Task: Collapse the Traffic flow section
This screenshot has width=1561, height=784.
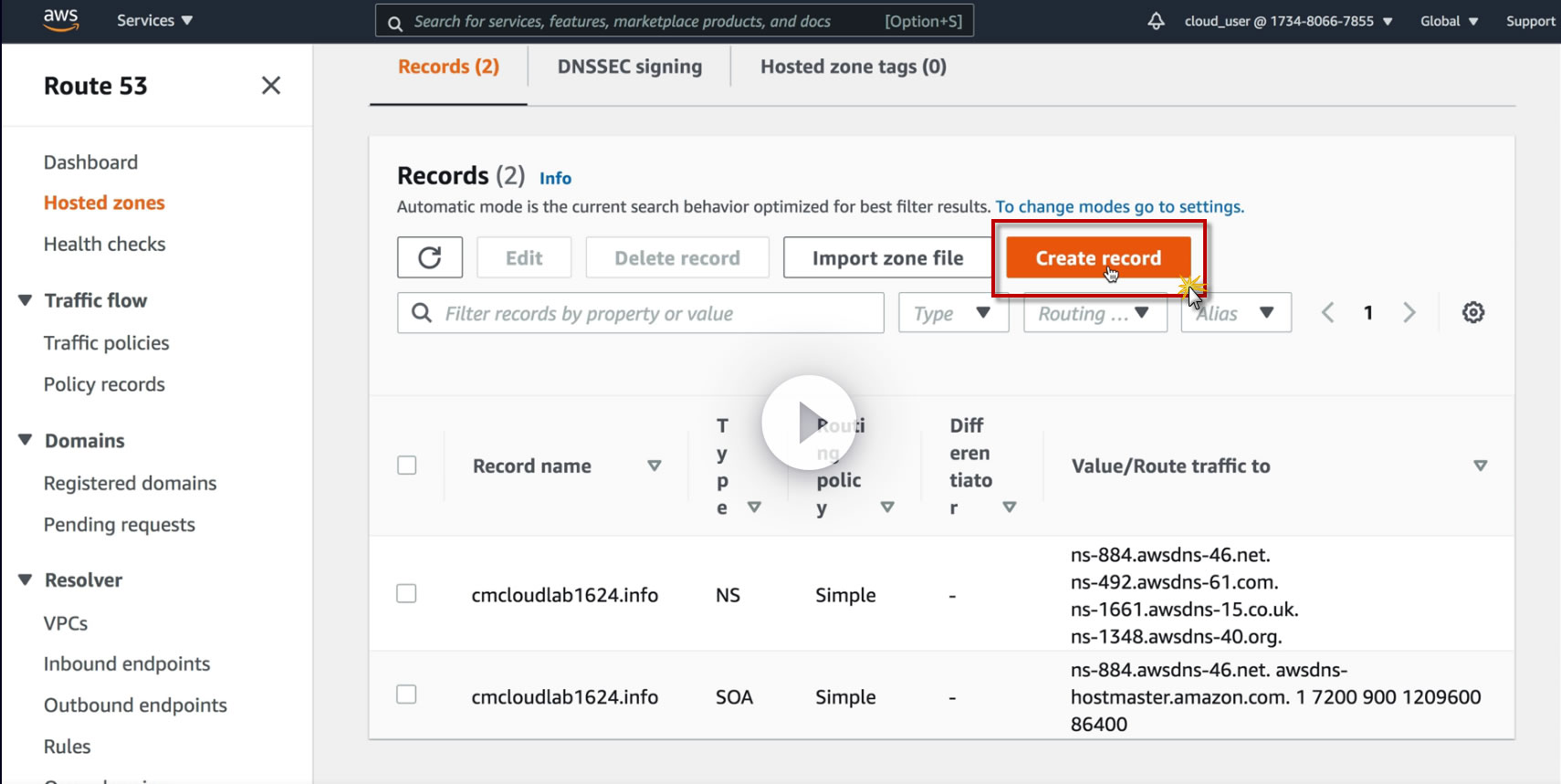Action: (26, 300)
